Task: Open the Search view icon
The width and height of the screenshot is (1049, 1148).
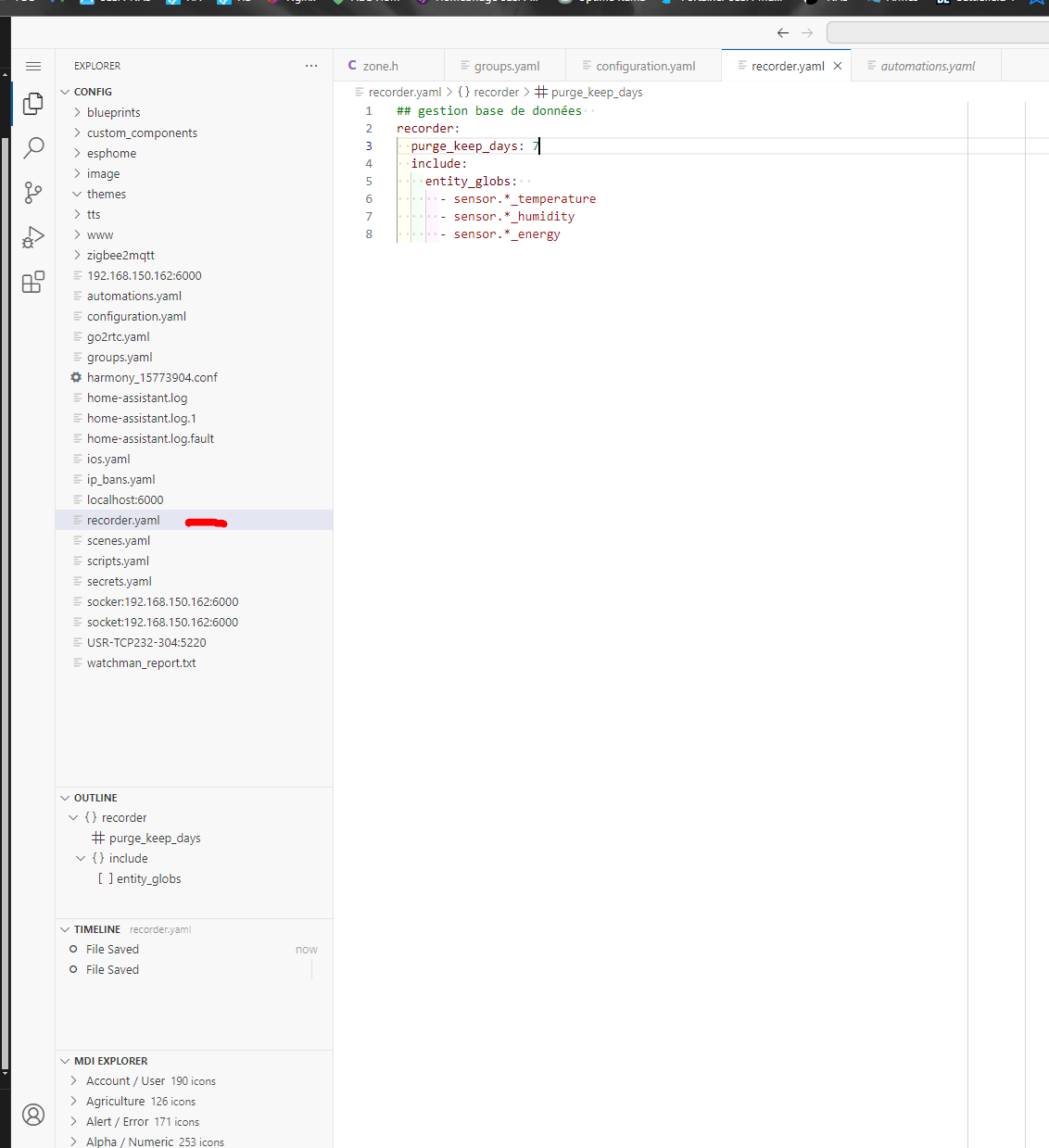Action: point(33,147)
